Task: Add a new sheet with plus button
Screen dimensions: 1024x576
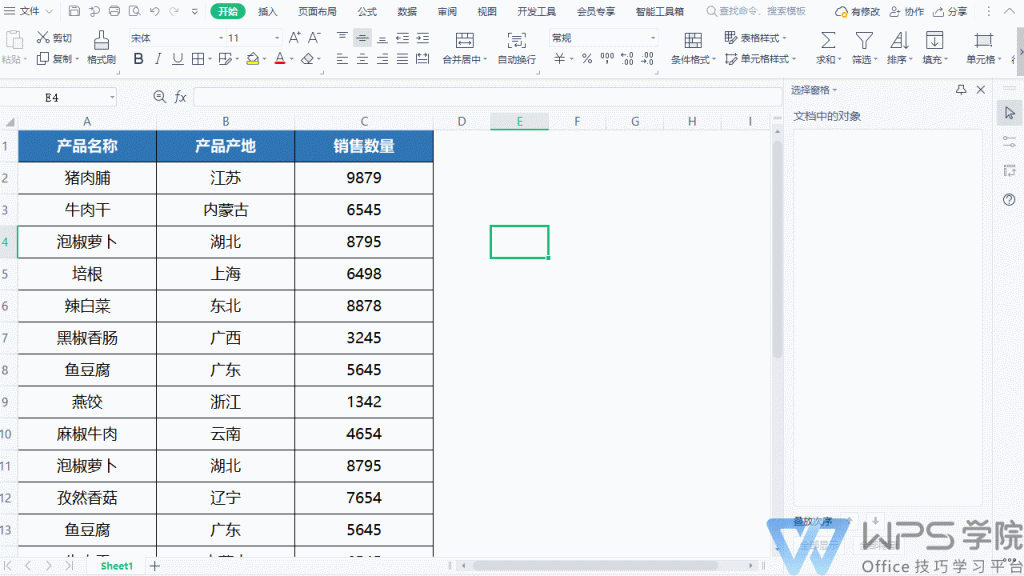Action: (x=154, y=566)
